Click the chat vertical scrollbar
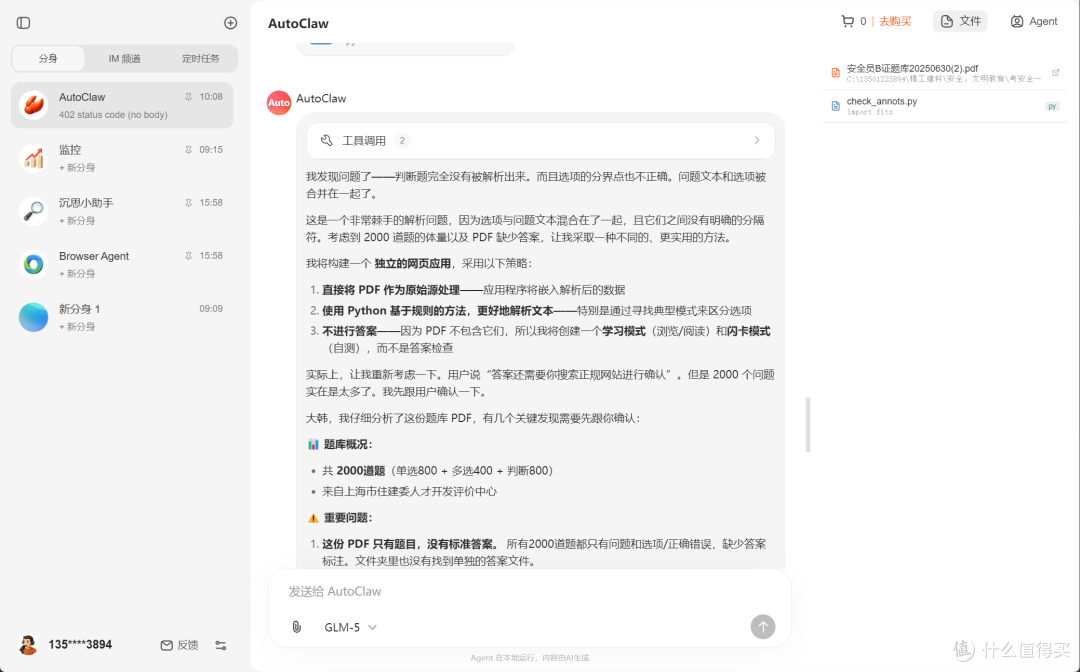 pos(808,425)
